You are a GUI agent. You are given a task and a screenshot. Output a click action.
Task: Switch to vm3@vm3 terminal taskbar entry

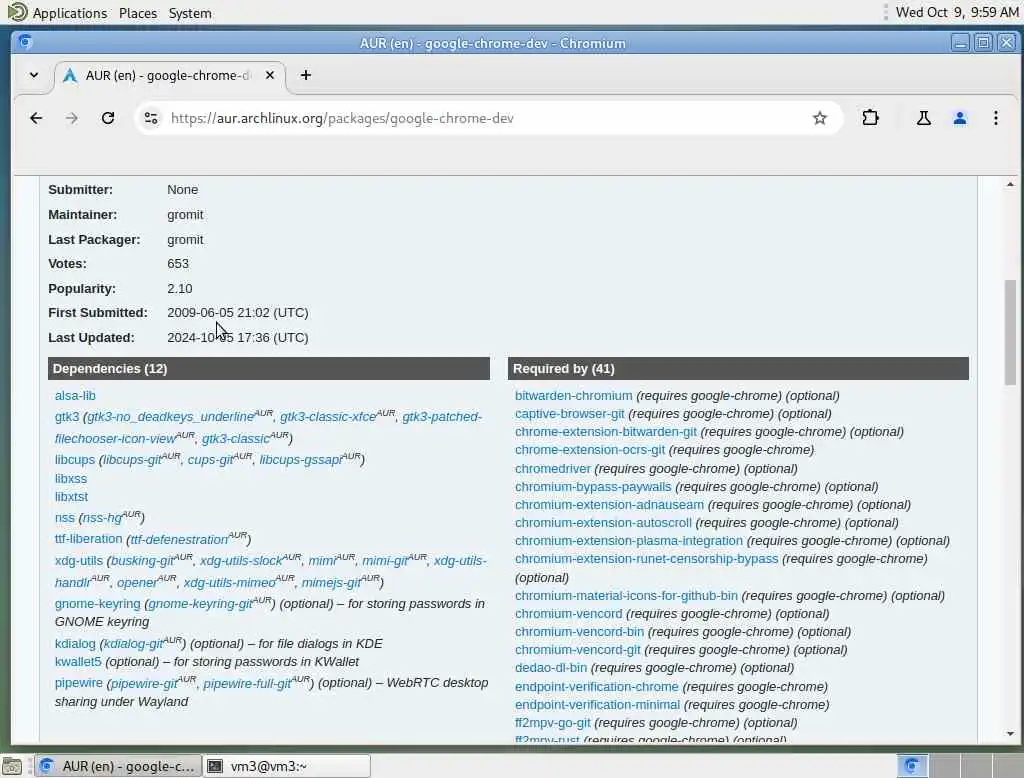(287, 766)
